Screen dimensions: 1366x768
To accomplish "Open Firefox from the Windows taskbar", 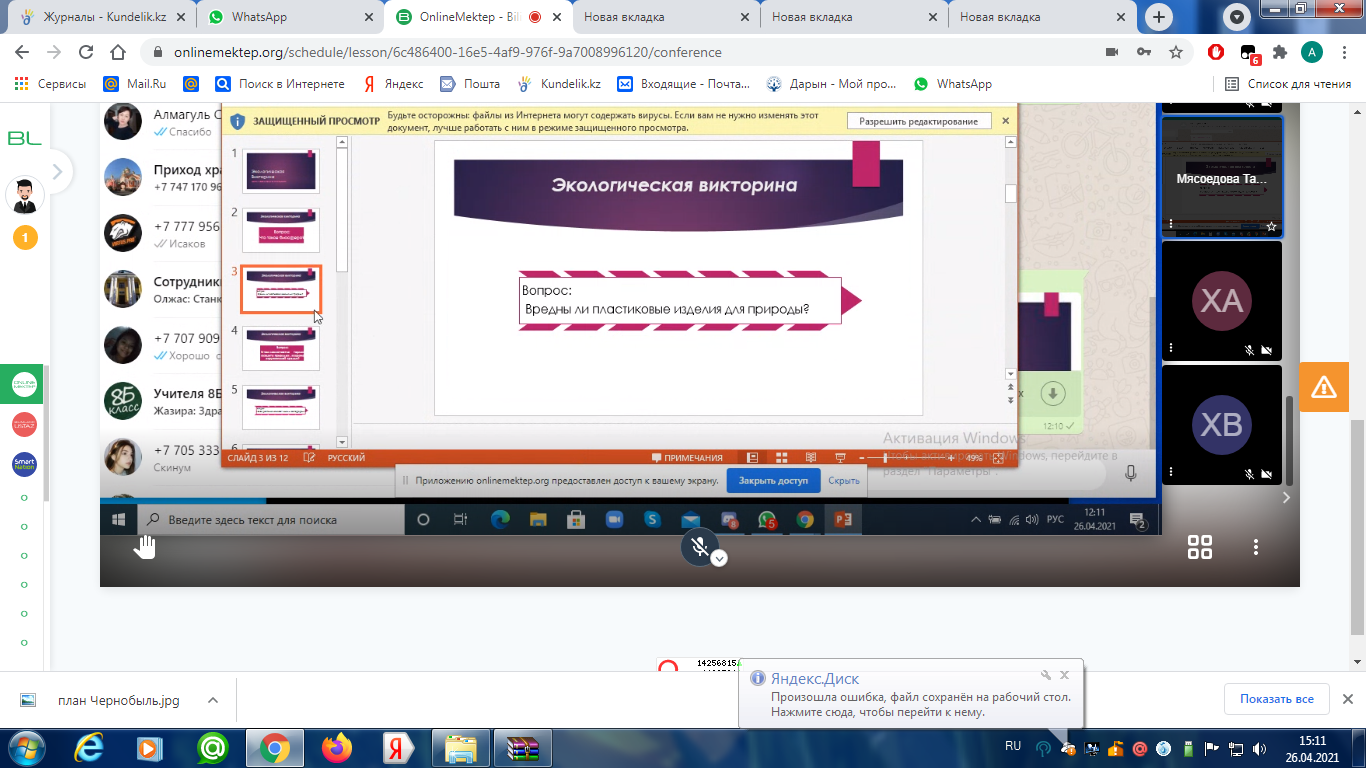I will click(x=337, y=747).
